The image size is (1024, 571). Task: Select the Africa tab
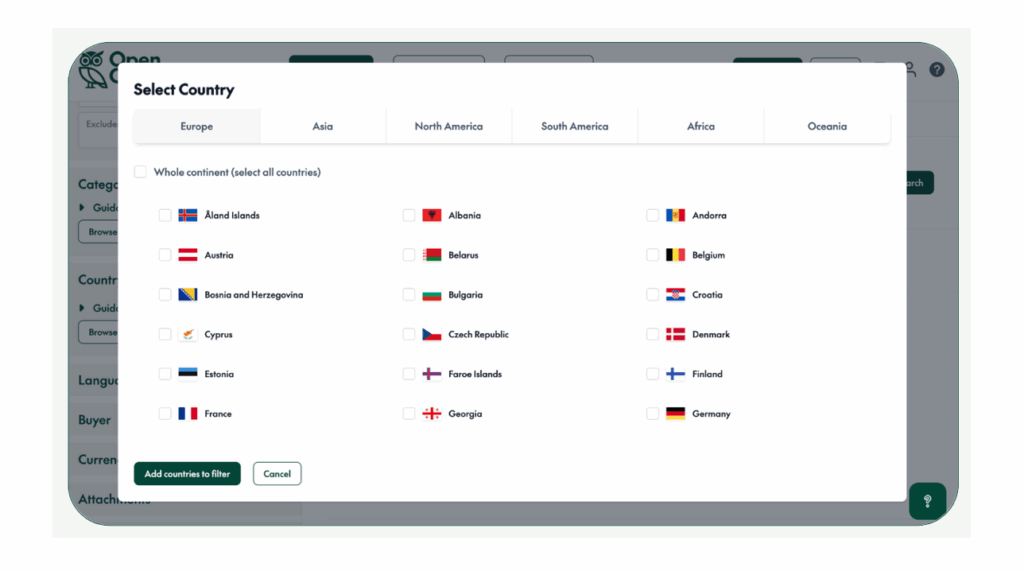(700, 127)
